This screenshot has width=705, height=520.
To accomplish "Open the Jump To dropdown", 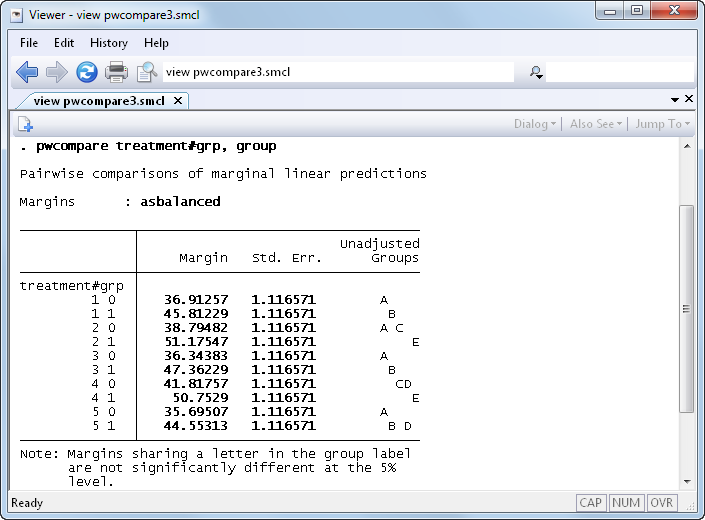I will click(663, 124).
